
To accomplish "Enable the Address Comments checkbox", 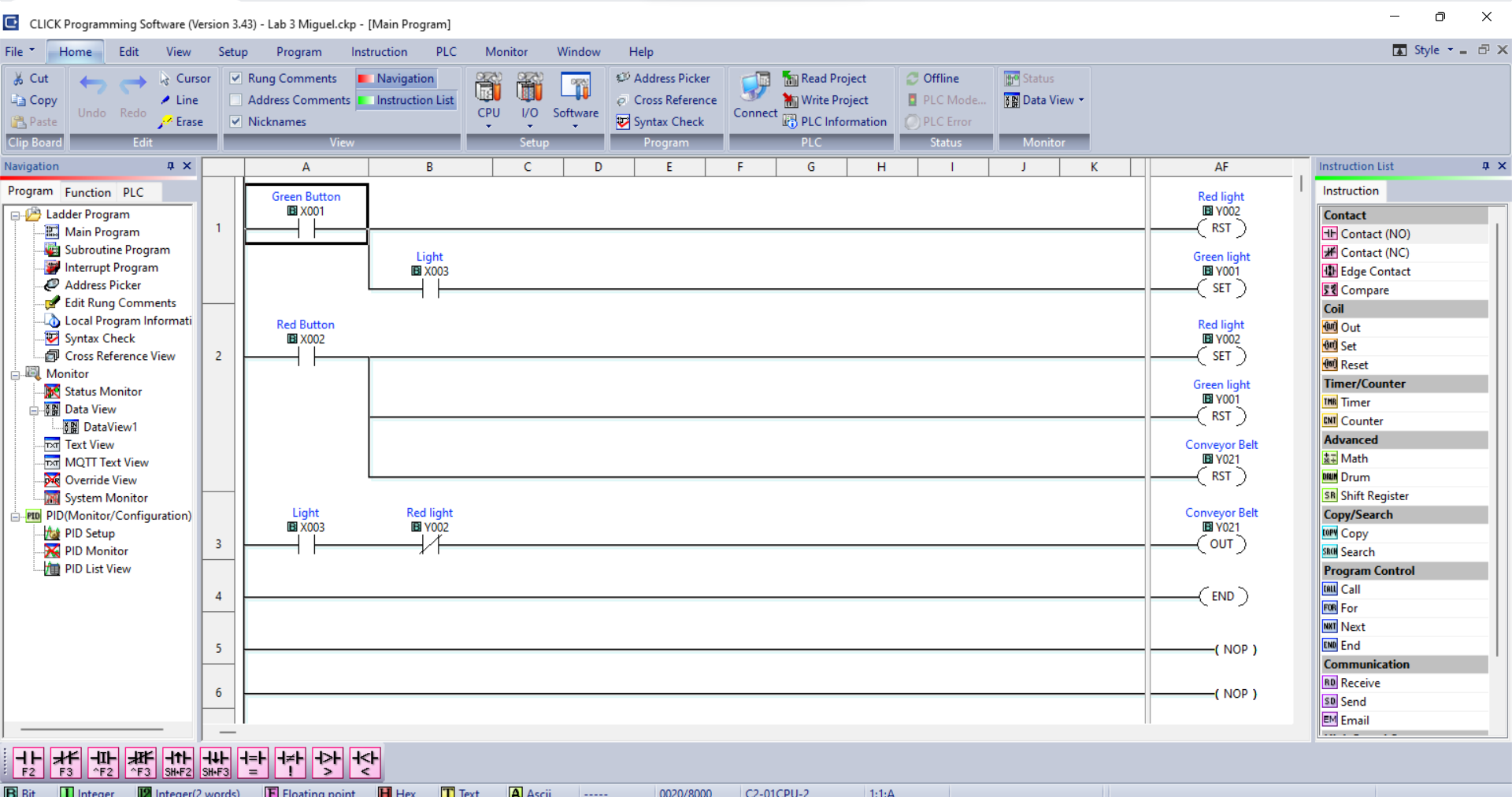I will click(235, 100).
